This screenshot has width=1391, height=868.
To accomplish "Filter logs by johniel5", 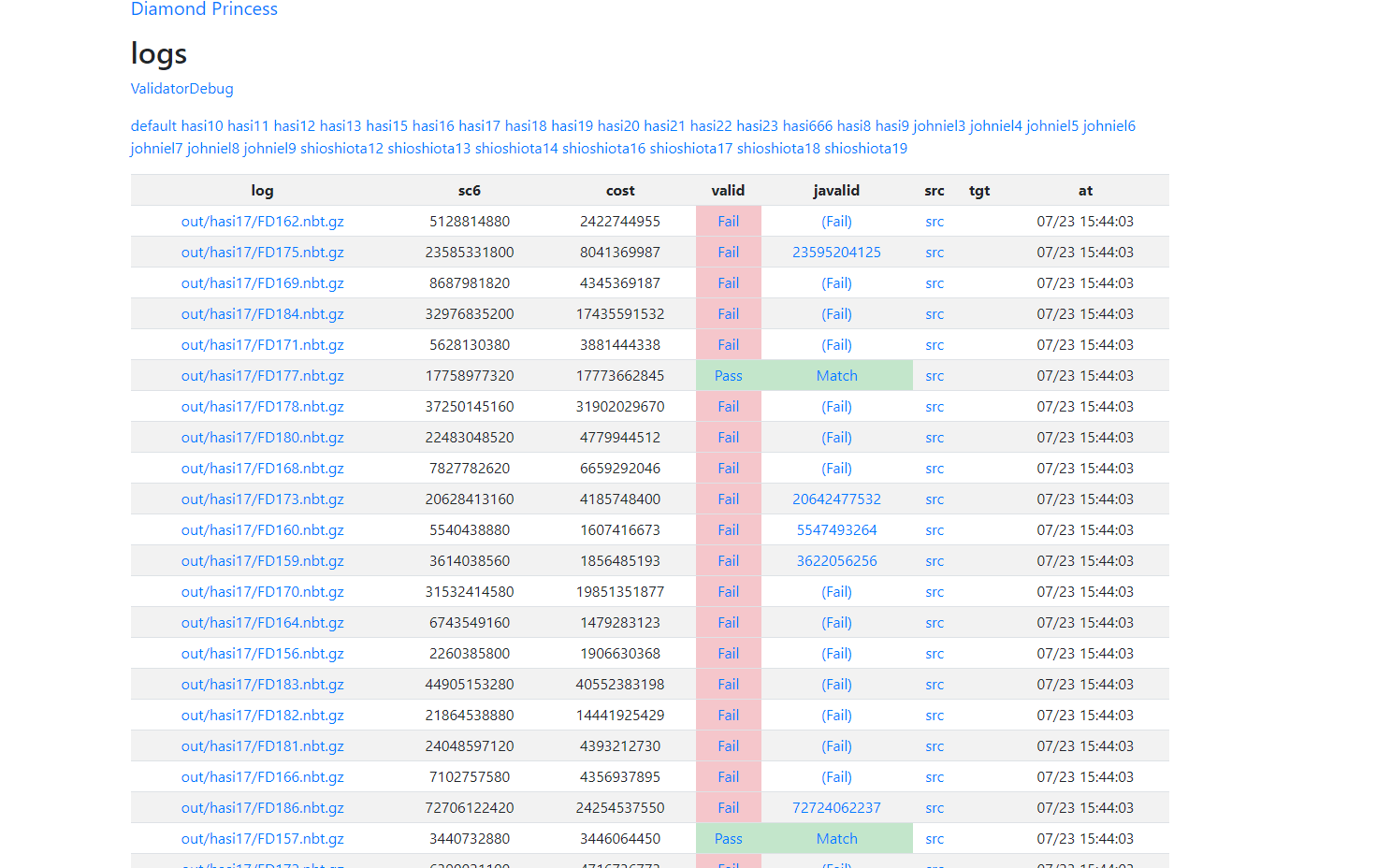I will [x=1052, y=126].
